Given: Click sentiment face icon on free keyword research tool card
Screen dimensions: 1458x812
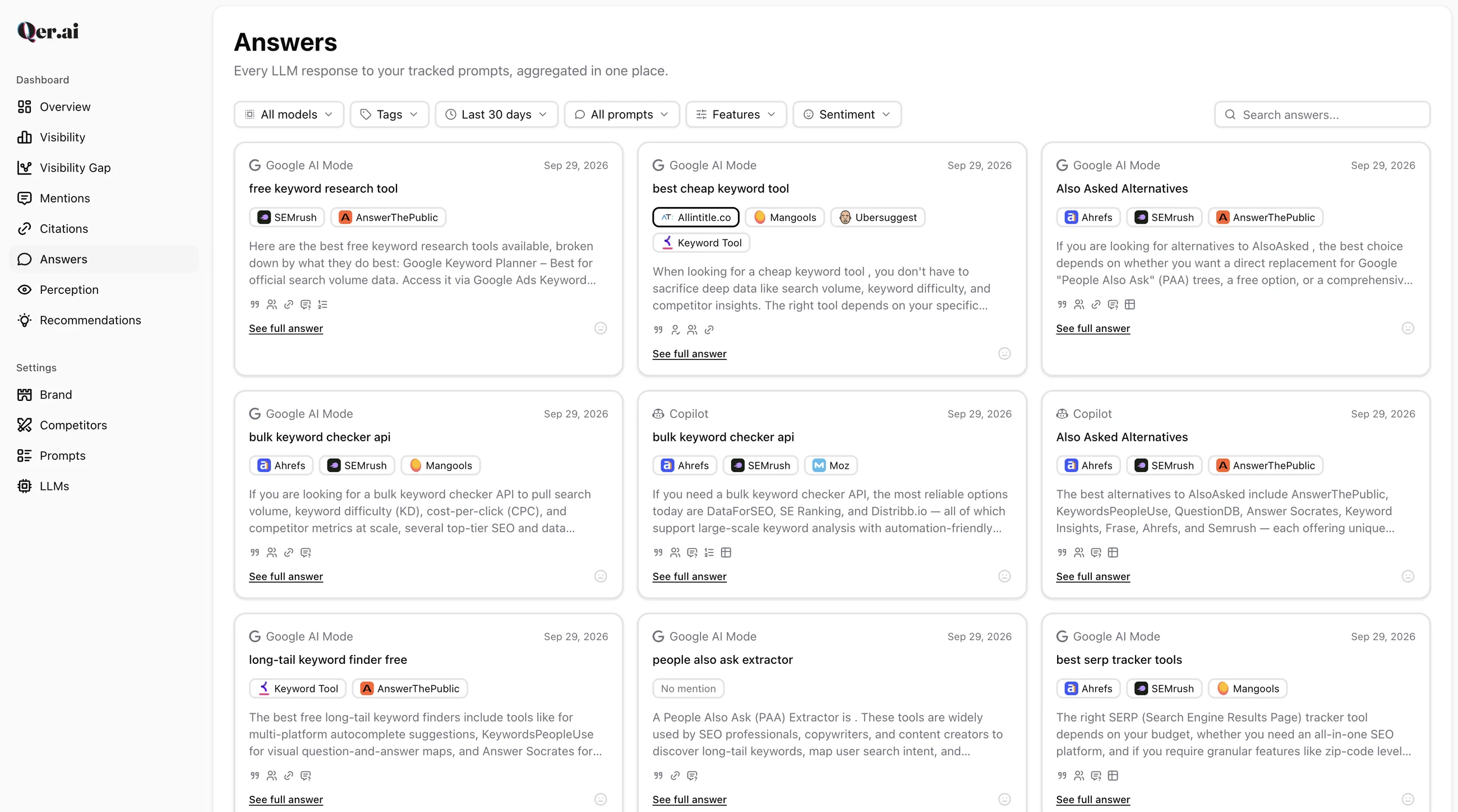Looking at the screenshot, I should [x=601, y=329].
